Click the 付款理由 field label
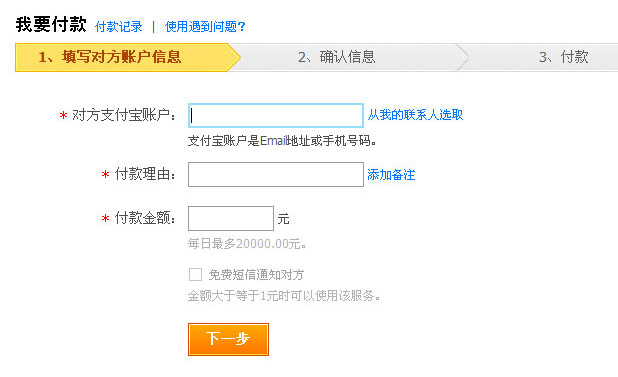 pyautogui.click(x=145, y=174)
